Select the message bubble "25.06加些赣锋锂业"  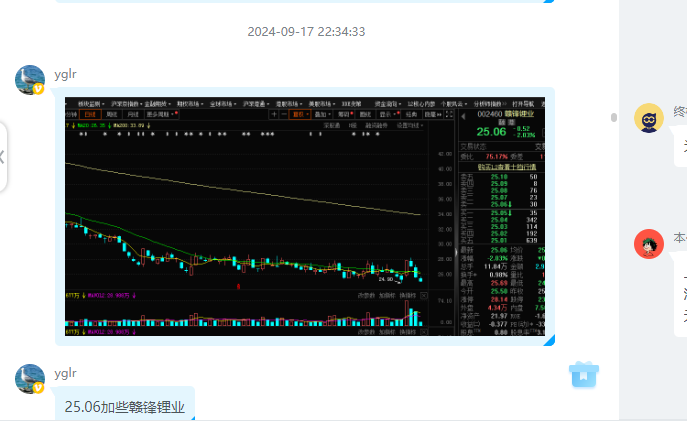[125, 407]
